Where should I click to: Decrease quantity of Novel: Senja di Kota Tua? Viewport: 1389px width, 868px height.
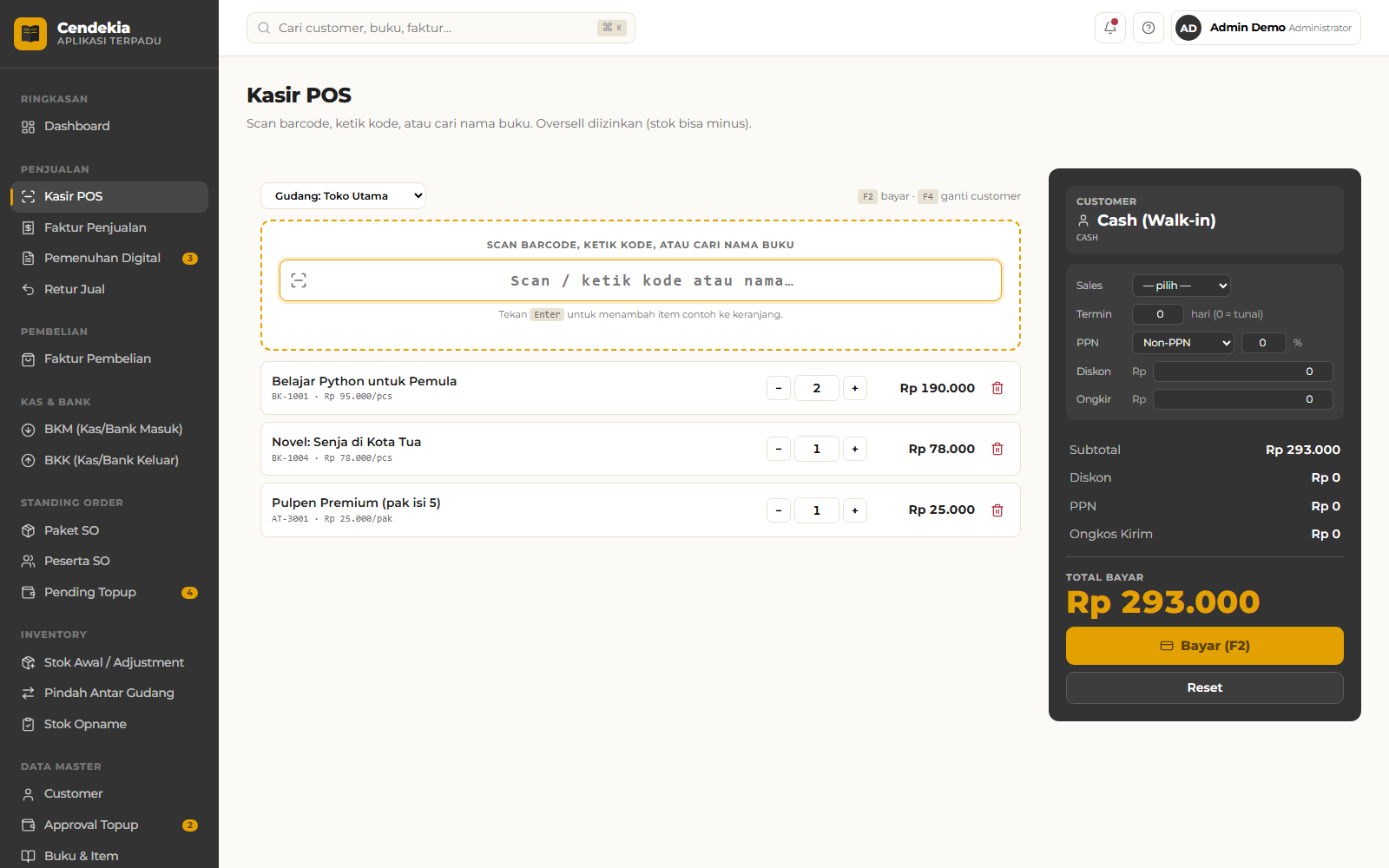(779, 449)
